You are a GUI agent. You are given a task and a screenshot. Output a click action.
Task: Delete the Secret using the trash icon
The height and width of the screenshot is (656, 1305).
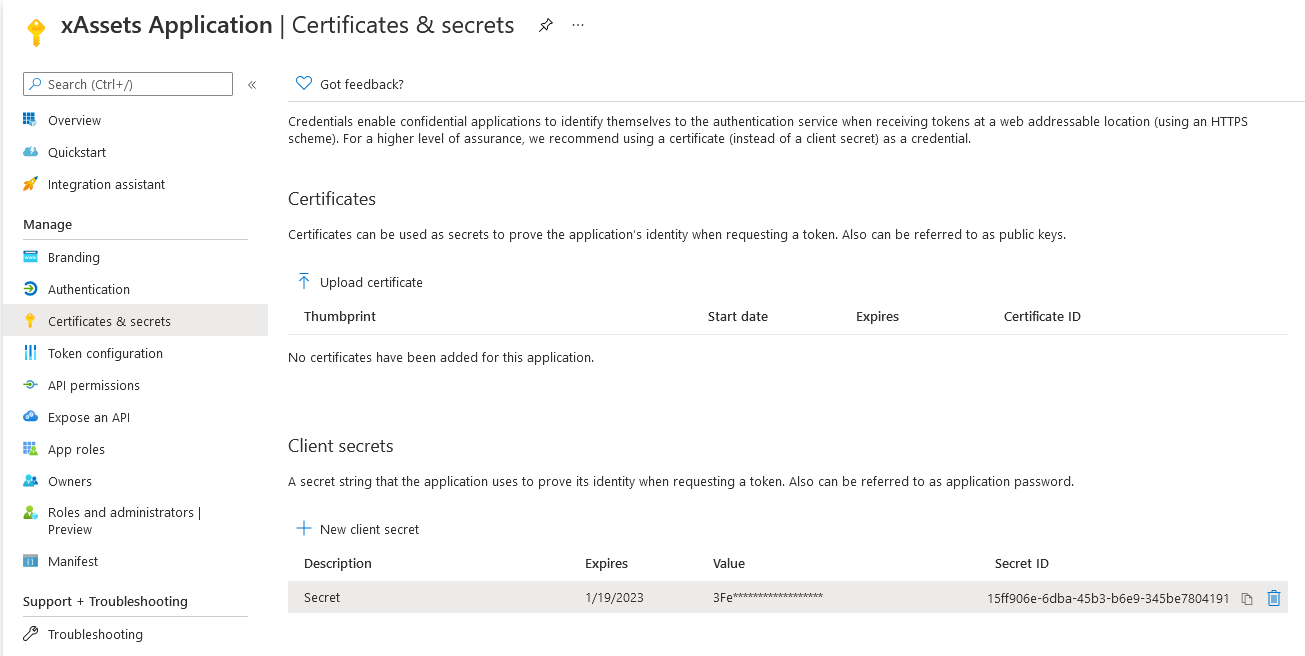coord(1273,597)
